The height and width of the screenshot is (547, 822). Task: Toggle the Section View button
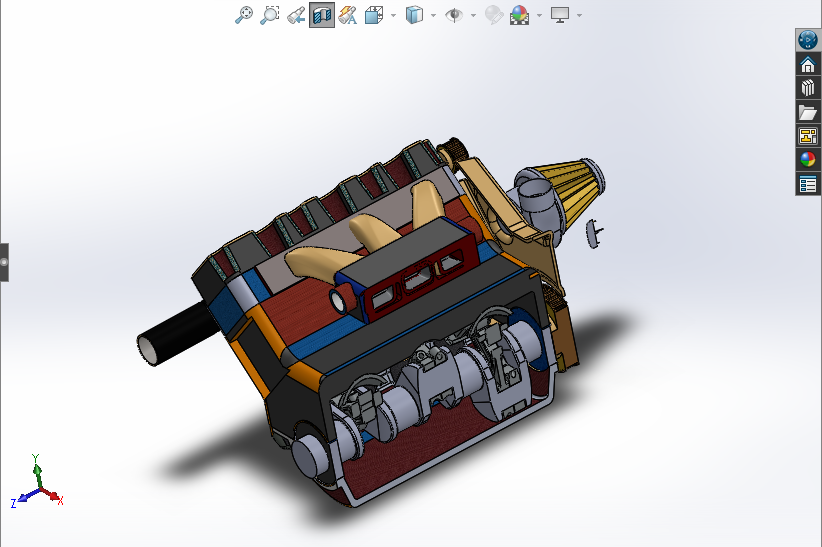point(322,15)
